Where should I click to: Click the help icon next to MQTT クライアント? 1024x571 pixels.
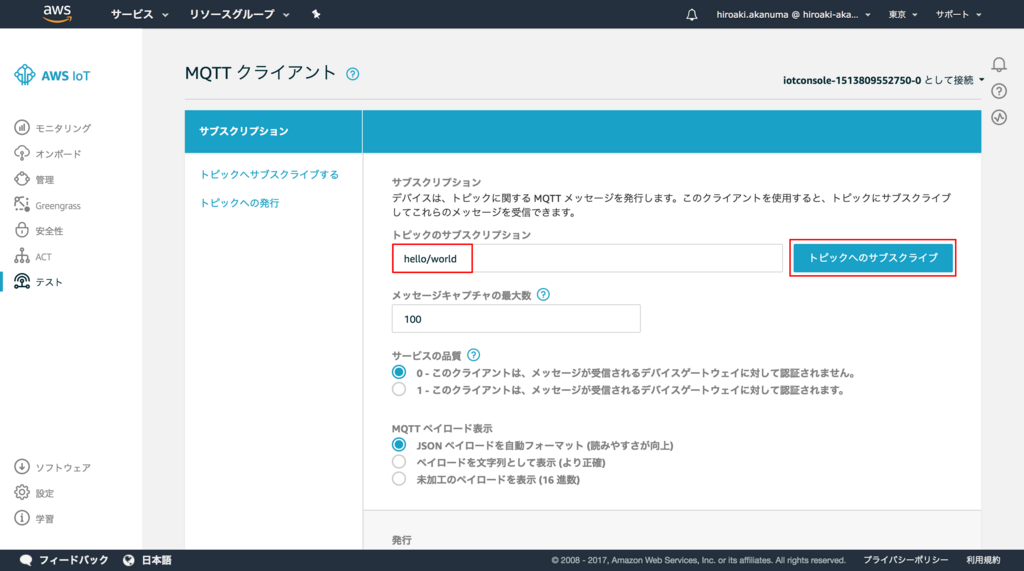[x=353, y=74]
